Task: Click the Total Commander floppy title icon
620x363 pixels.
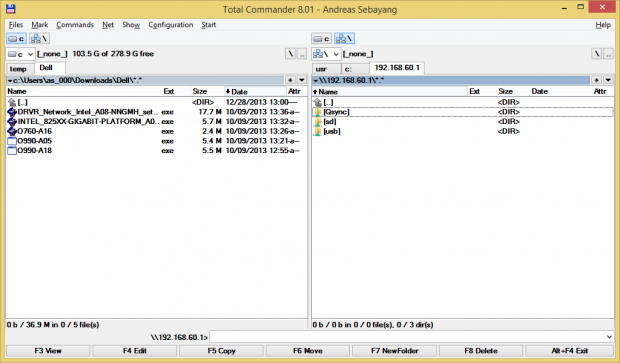Action: pos(11,9)
